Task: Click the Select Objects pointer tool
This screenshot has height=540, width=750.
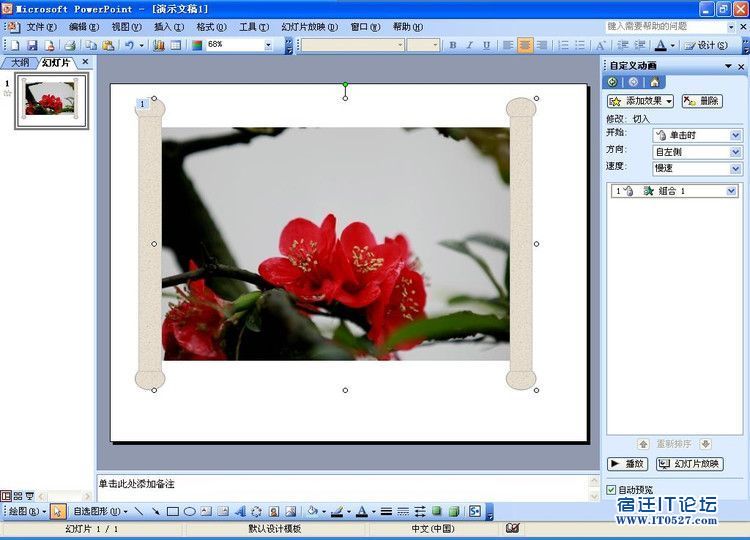Action: coord(57,511)
